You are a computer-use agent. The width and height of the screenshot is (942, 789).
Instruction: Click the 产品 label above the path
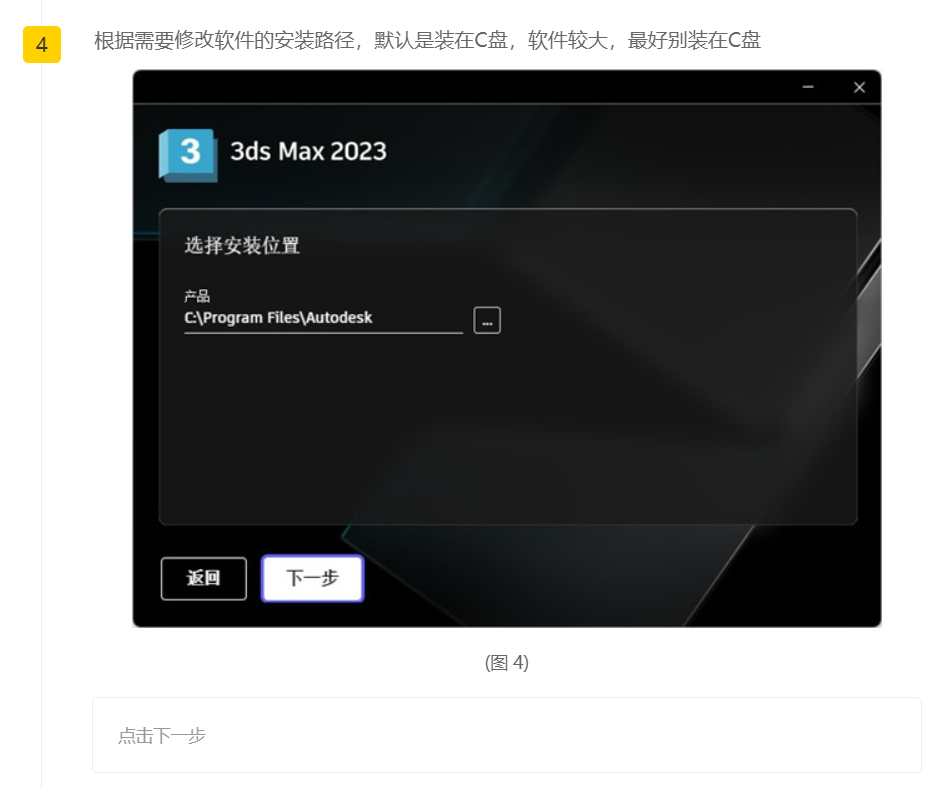click(x=197, y=296)
